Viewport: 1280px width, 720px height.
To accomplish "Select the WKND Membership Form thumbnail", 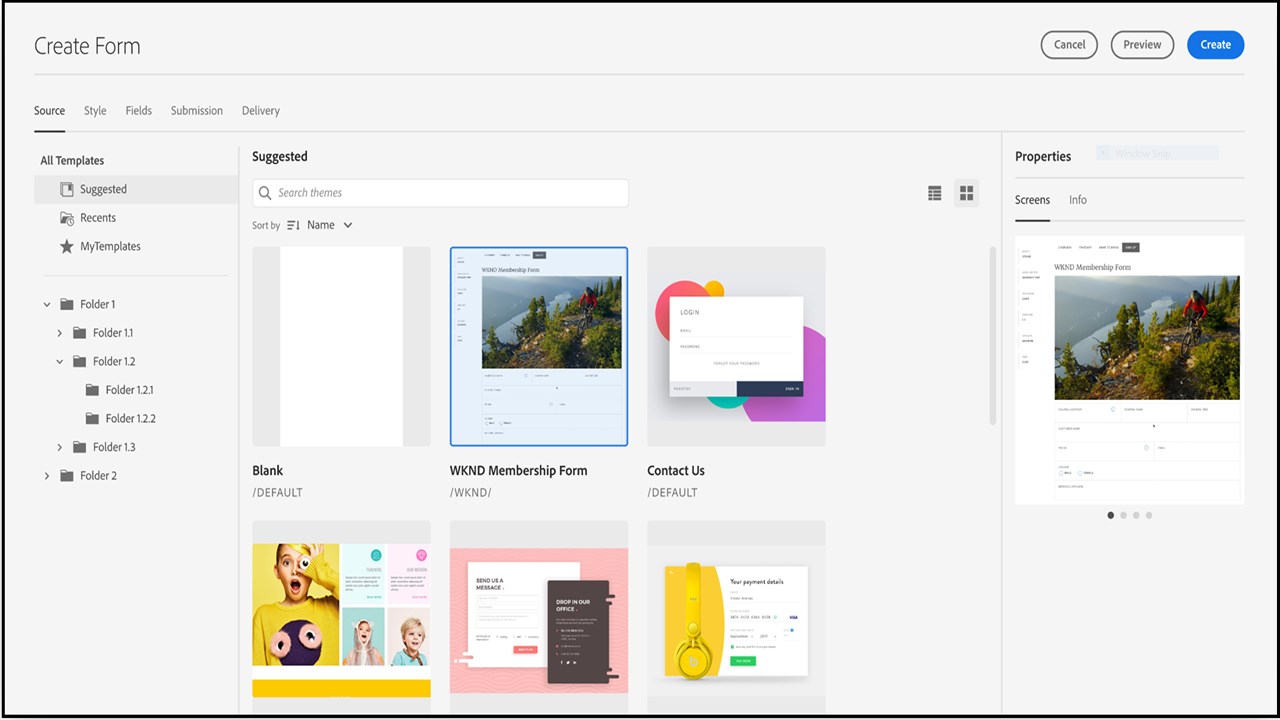I will tap(539, 346).
